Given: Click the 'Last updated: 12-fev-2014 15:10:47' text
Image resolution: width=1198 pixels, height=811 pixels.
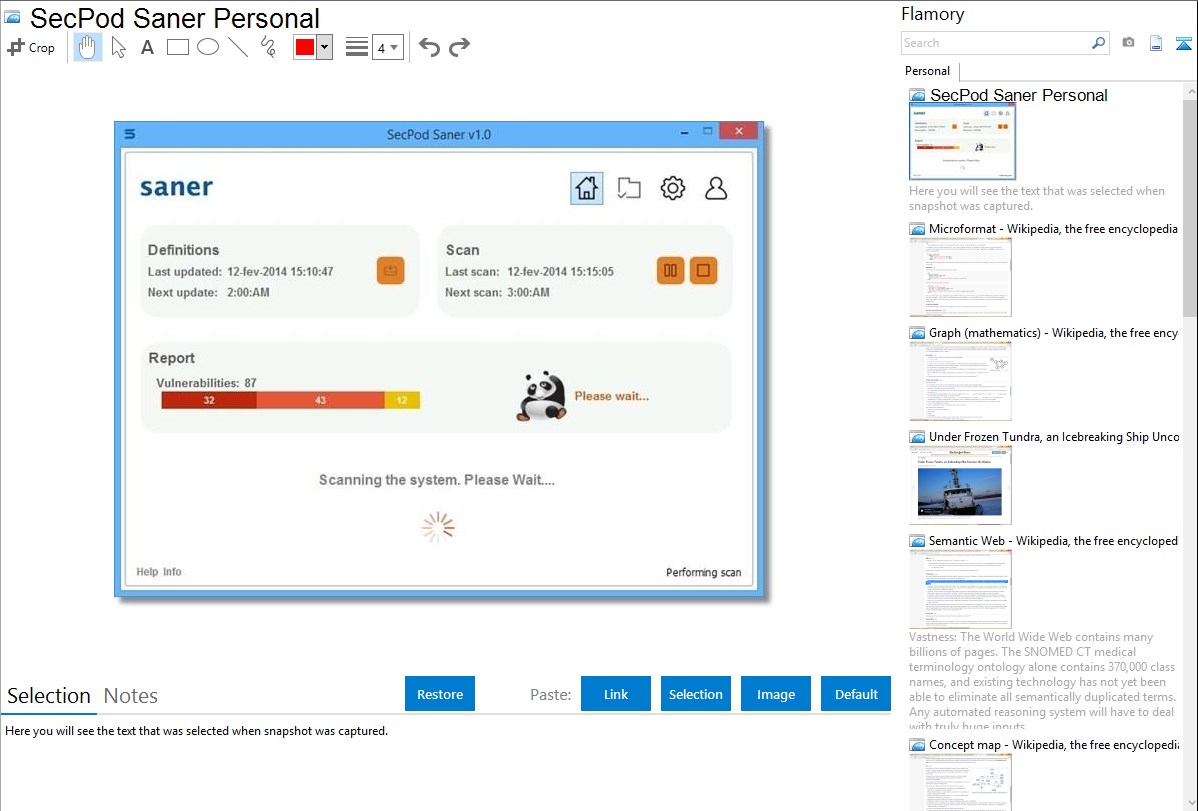Looking at the screenshot, I should [240, 271].
